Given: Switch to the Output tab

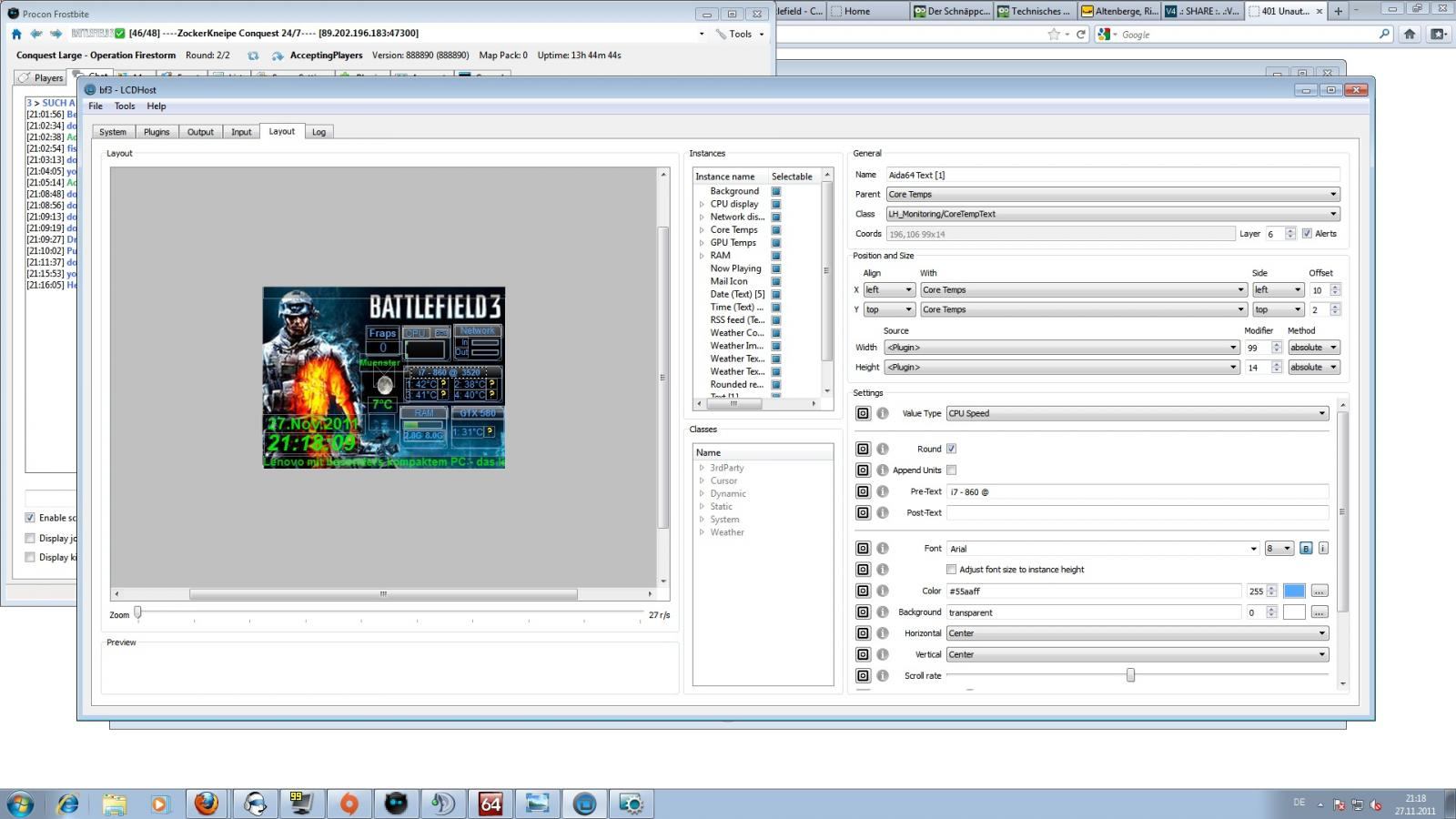Looking at the screenshot, I should (200, 132).
